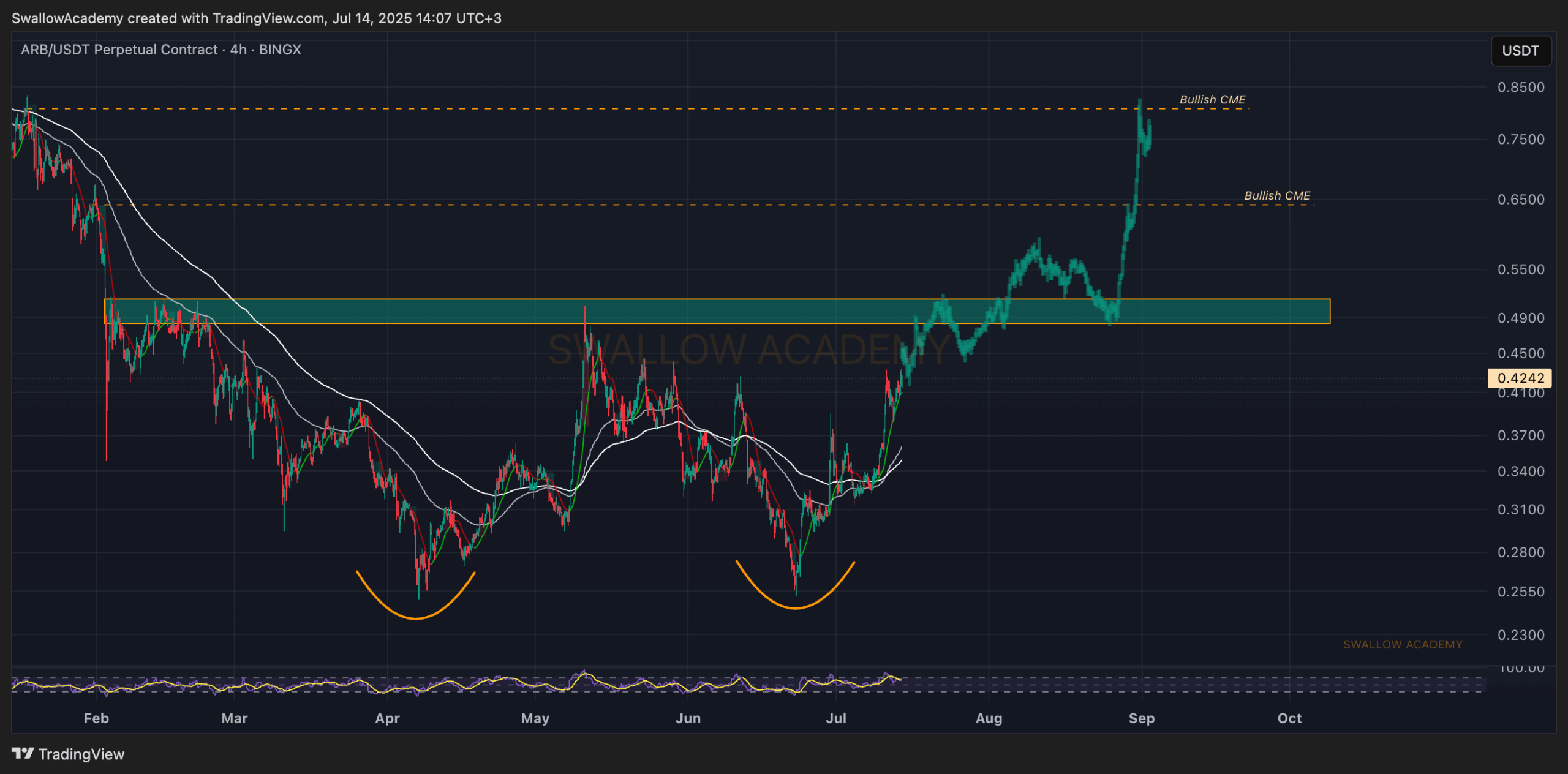Click the Oct label on time axis
The height and width of the screenshot is (774, 1568).
pos(1289,718)
